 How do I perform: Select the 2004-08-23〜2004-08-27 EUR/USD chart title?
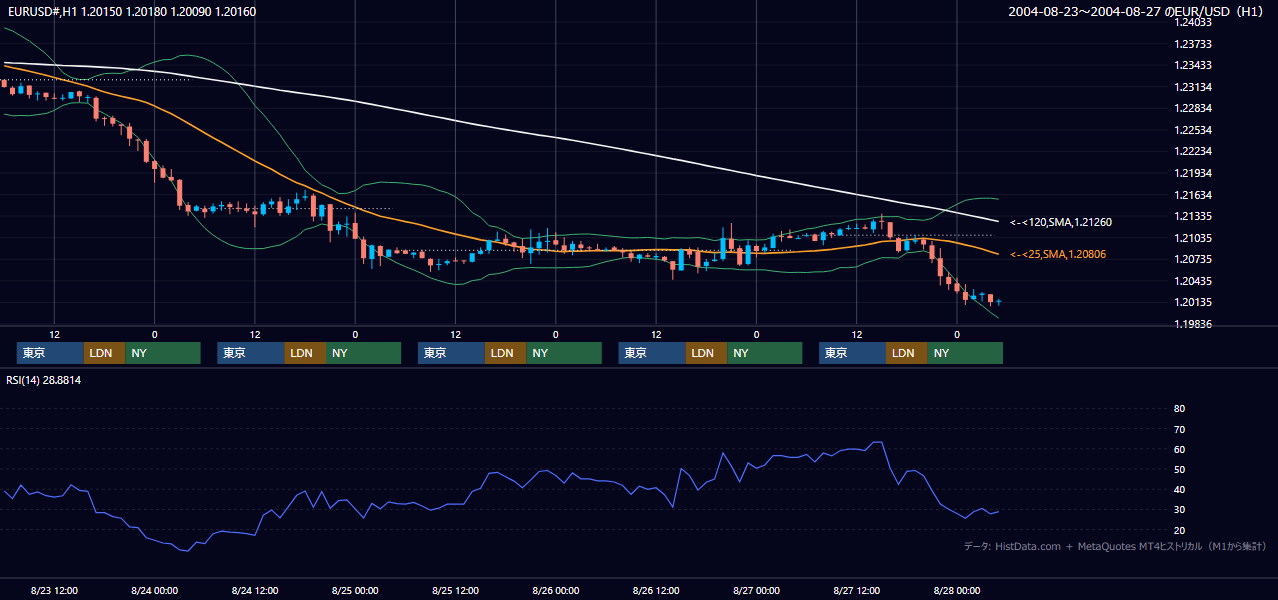point(1138,12)
